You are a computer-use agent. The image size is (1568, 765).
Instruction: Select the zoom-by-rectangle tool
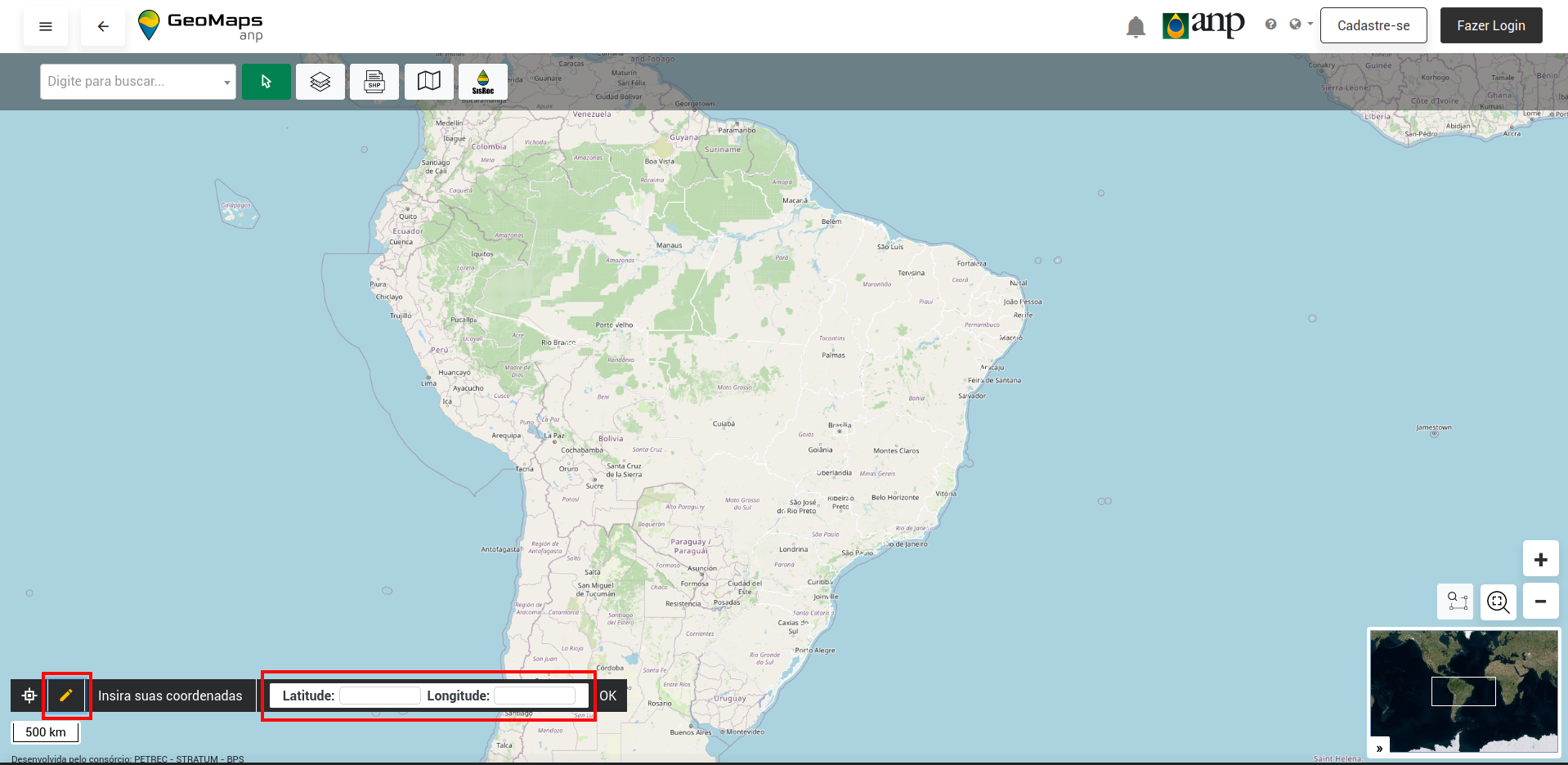1455,602
